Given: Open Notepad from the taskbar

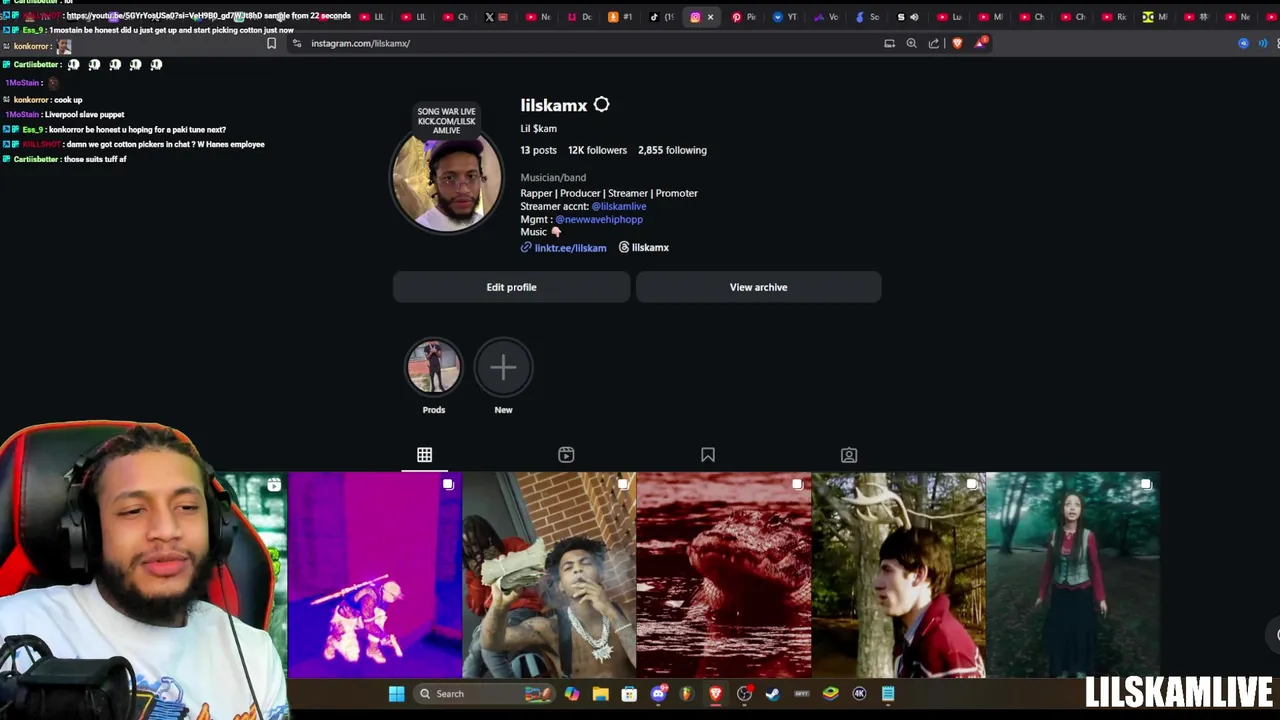Looking at the screenshot, I should pos(888,694).
